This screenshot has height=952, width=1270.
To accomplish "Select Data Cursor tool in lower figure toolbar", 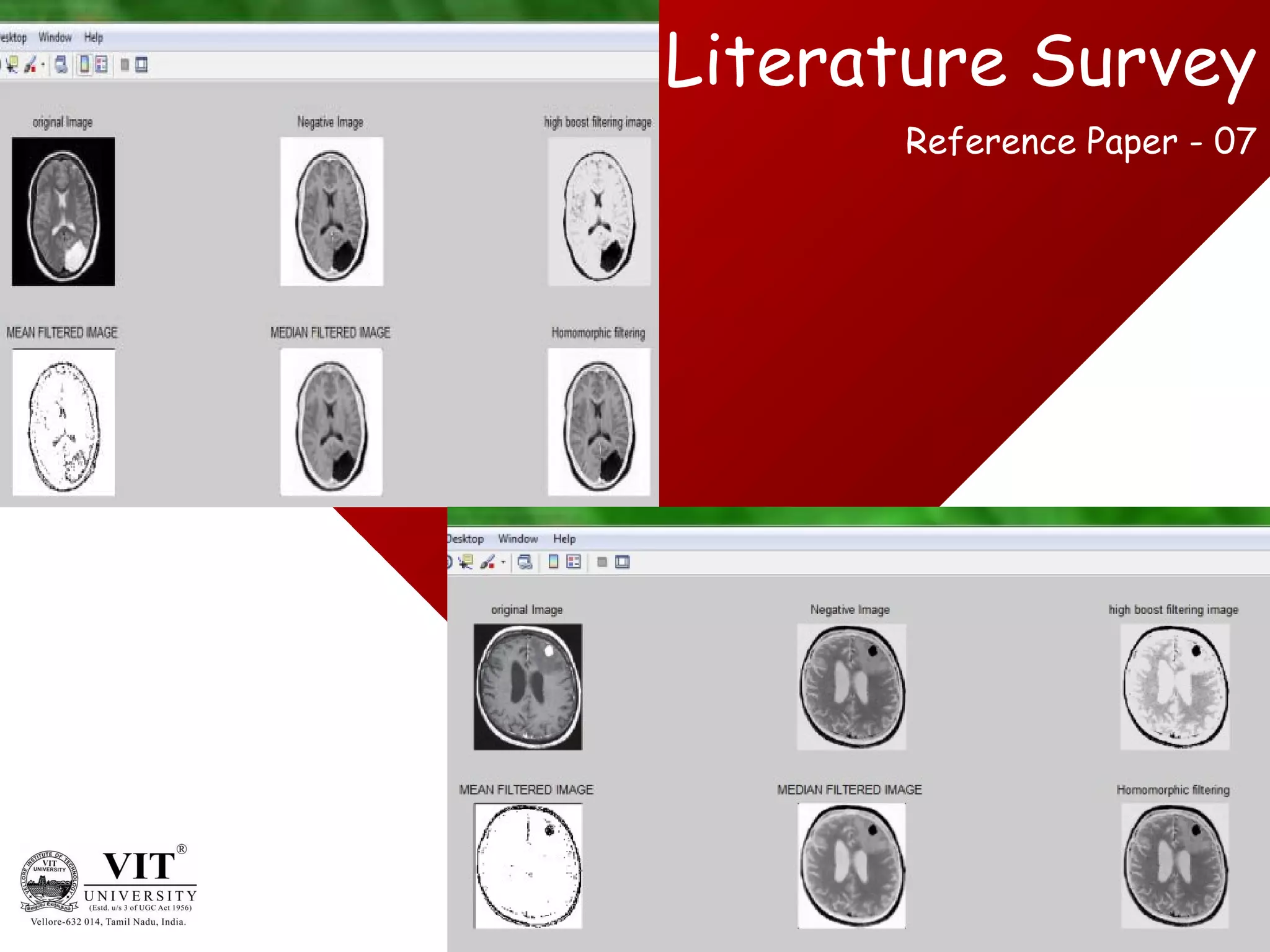I will coord(466,562).
